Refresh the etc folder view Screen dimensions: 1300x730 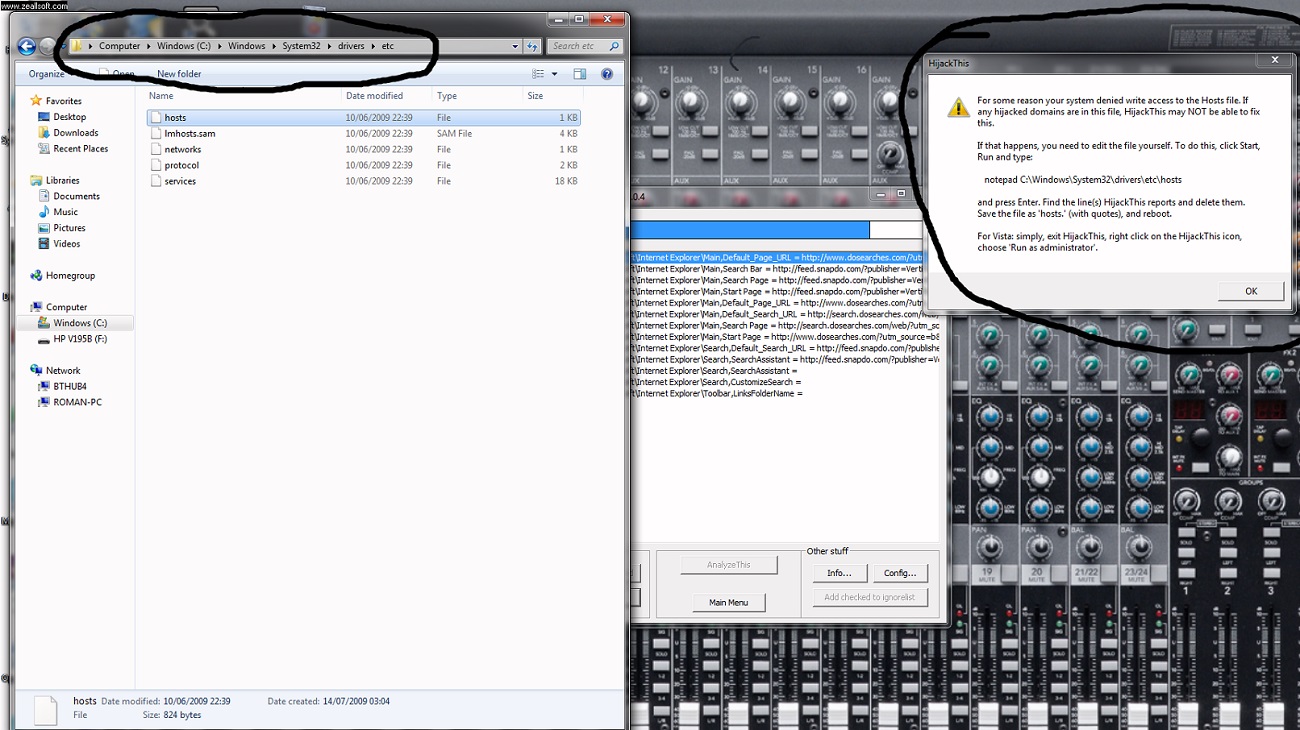[x=532, y=46]
